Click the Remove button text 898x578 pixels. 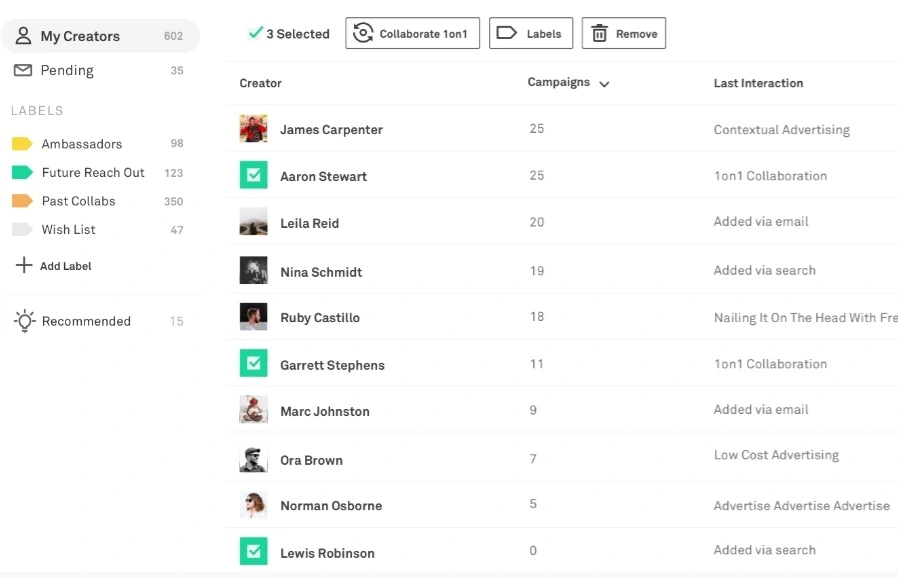(636, 34)
